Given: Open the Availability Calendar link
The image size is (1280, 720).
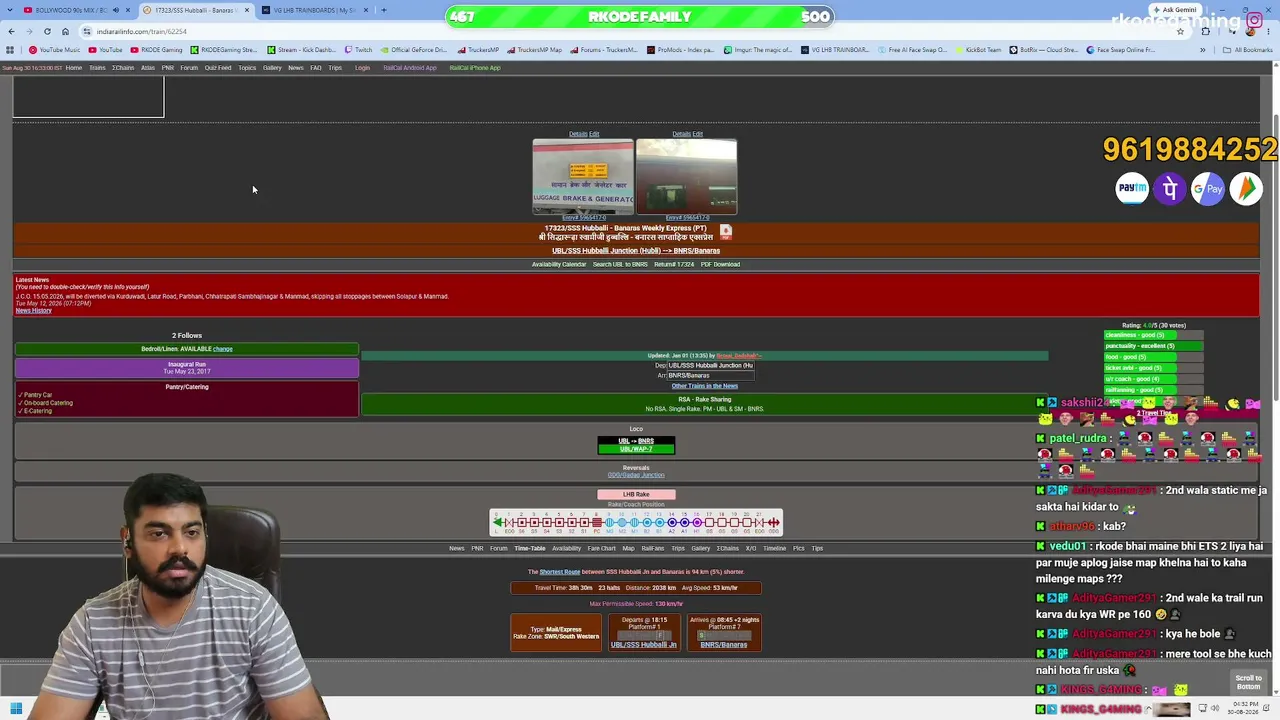Looking at the screenshot, I should tap(559, 264).
